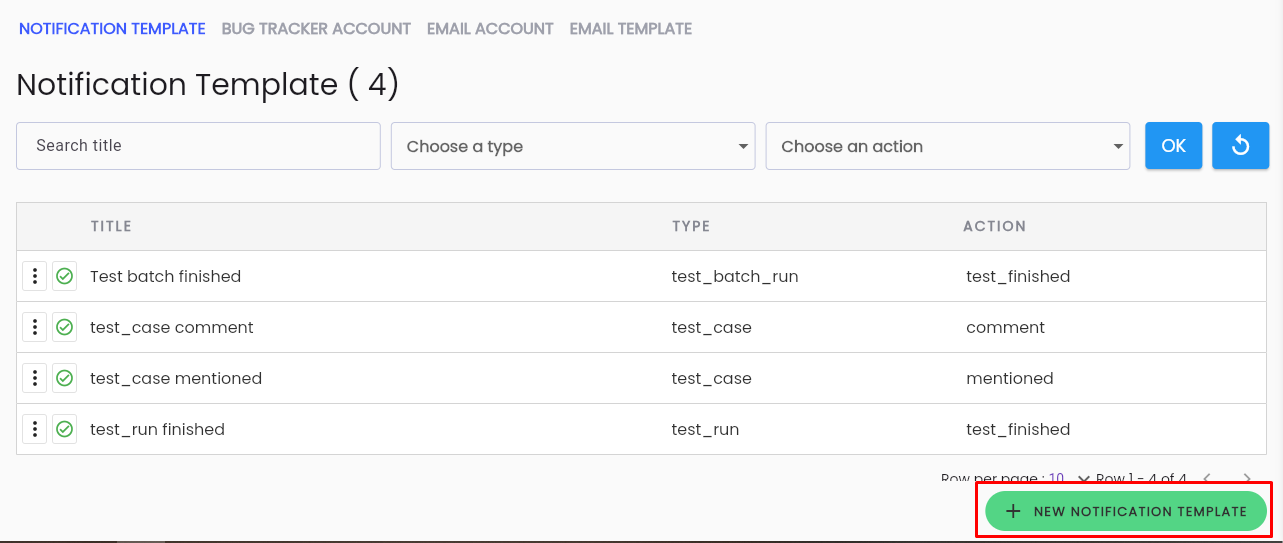Toggle green check status of test_run finished
1283x543 pixels.
point(65,429)
